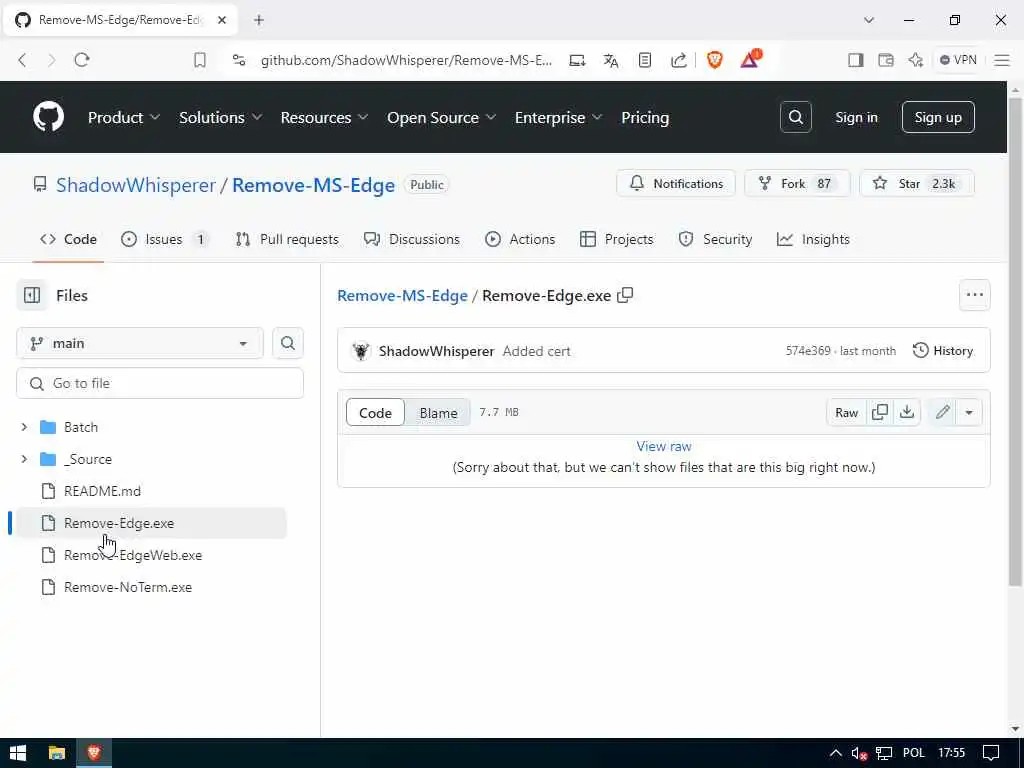Open File Explorer on taskbar
The height and width of the screenshot is (768, 1024).
coord(57,753)
